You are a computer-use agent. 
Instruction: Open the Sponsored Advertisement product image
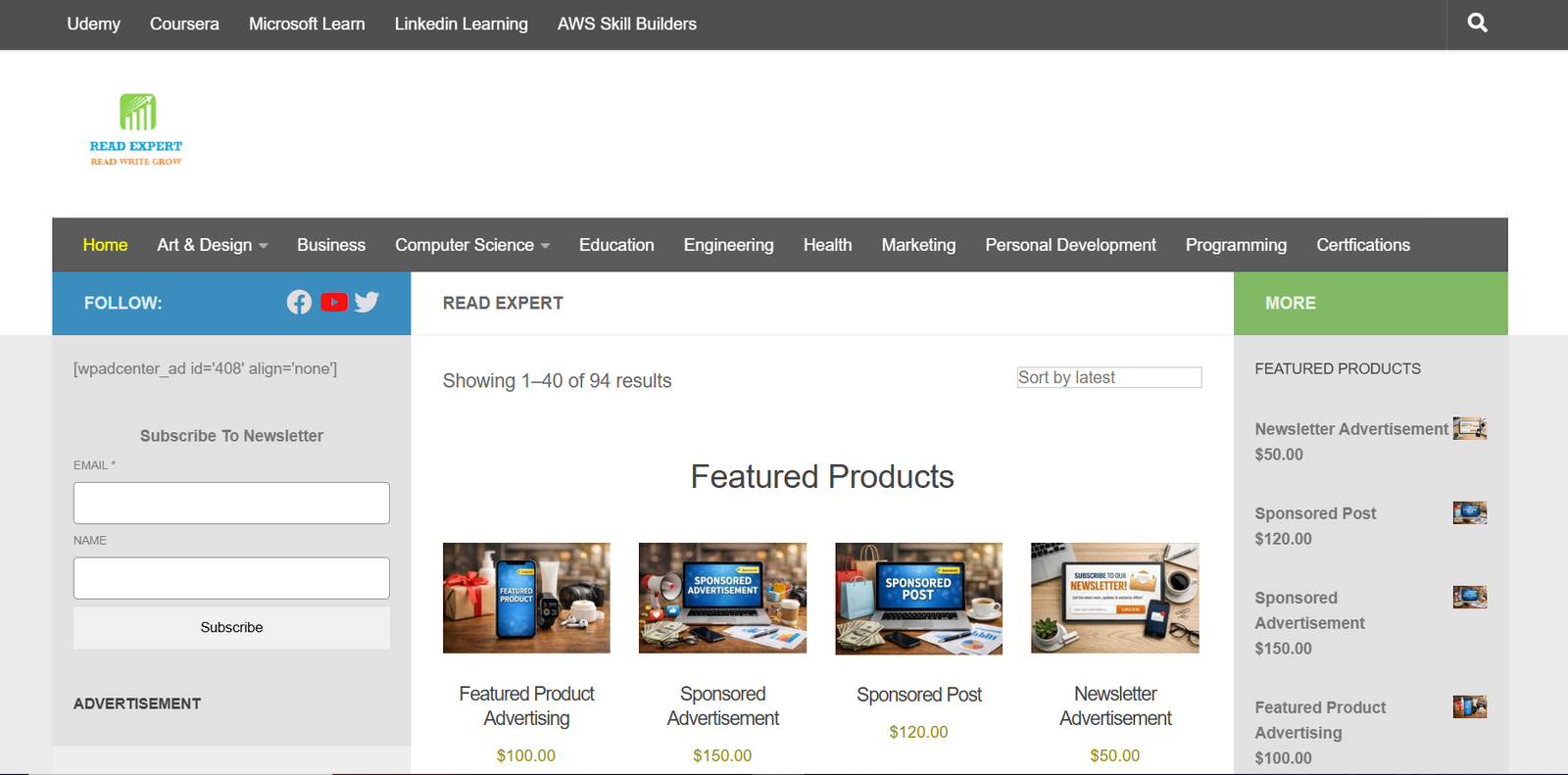pos(722,598)
